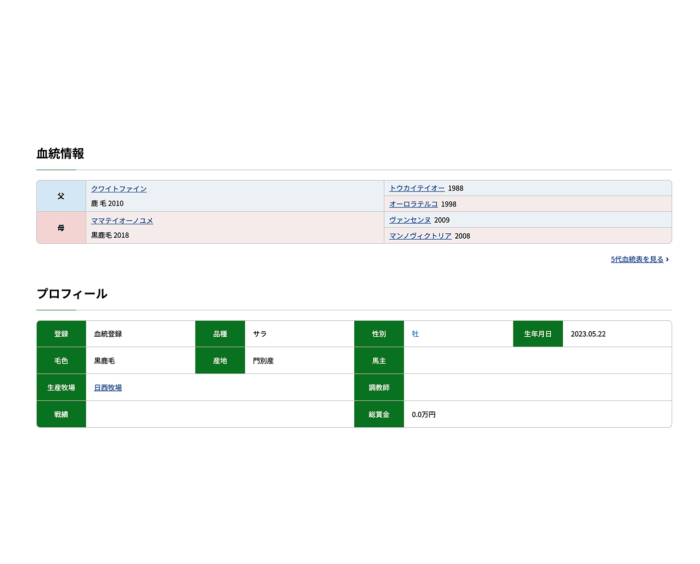Follow the オーロラテルコ link
Viewport: 700px width, 564px height.
tap(413, 204)
